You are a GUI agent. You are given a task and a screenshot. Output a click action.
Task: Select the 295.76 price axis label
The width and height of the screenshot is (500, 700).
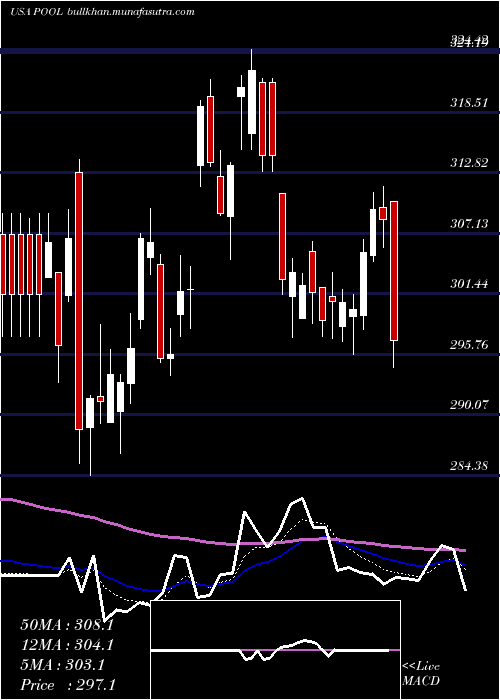click(469, 345)
